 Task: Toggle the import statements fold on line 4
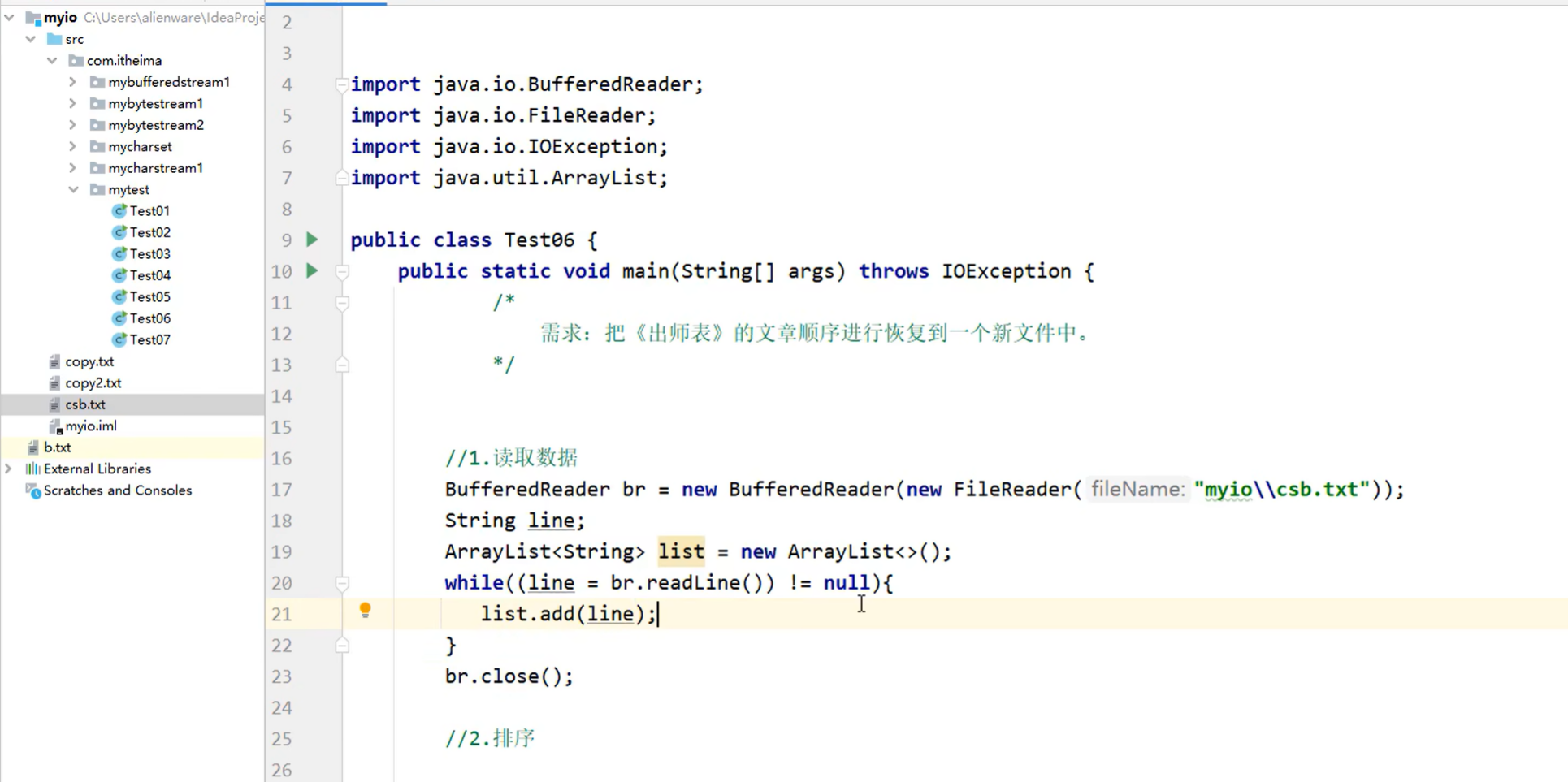342,84
